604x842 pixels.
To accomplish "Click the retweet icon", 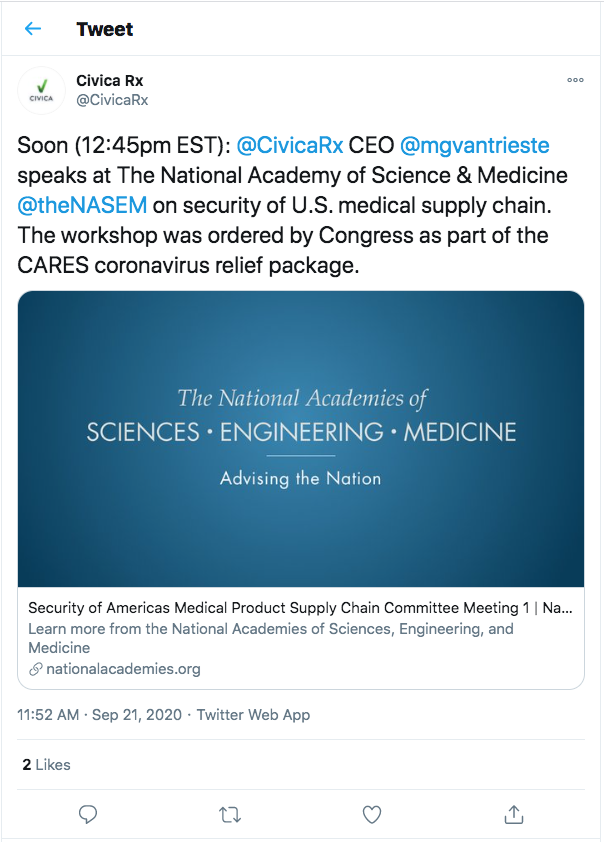I will 230,814.
